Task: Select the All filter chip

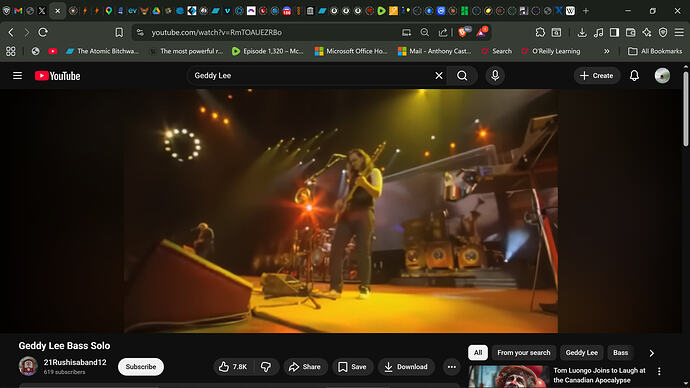Action: point(478,352)
